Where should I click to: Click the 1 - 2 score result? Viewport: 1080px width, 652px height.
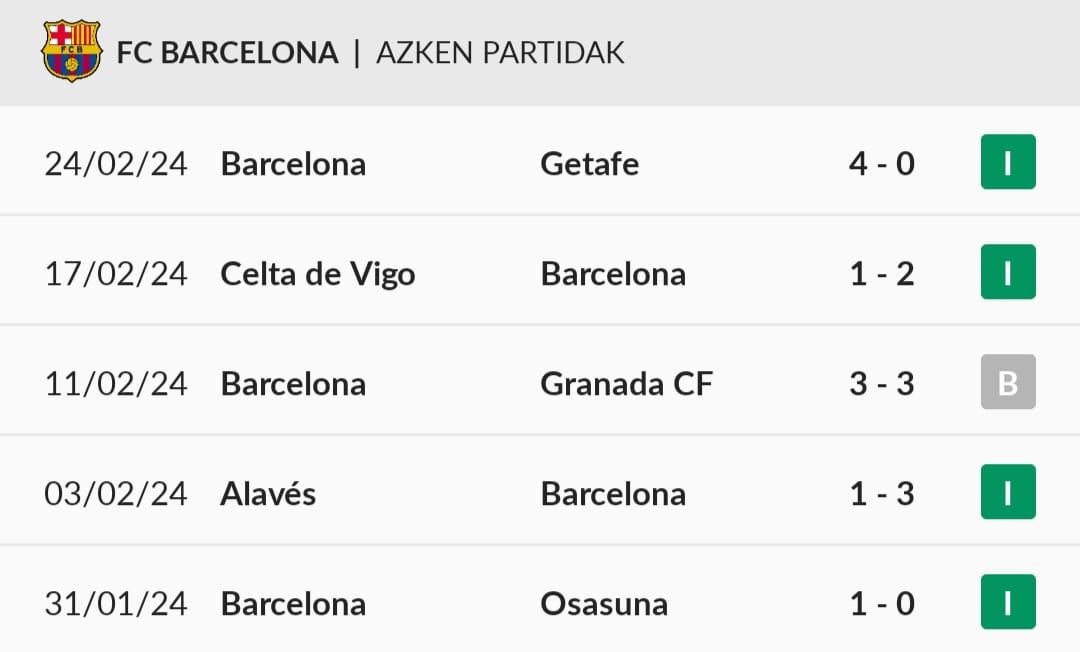pos(882,274)
